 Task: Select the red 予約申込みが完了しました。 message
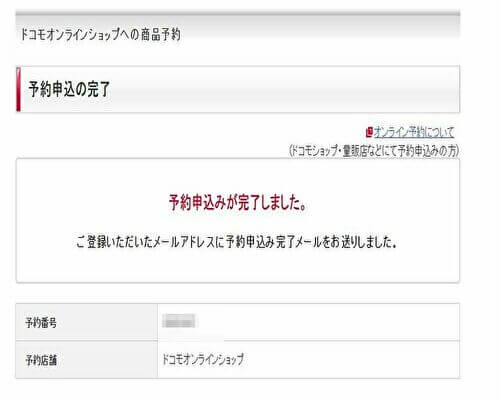click(x=238, y=202)
